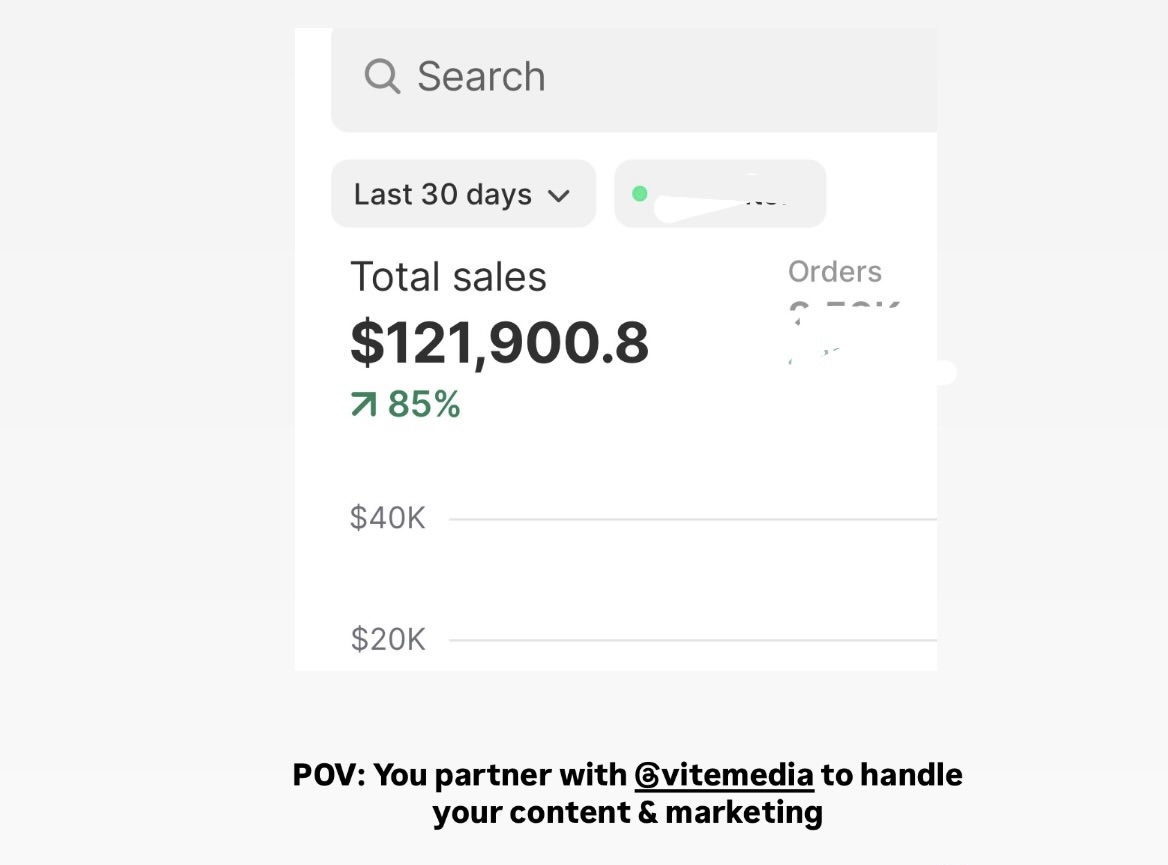Screen dimensions: 1168x865
Task: Open the Orders metric label
Action: click(835, 272)
